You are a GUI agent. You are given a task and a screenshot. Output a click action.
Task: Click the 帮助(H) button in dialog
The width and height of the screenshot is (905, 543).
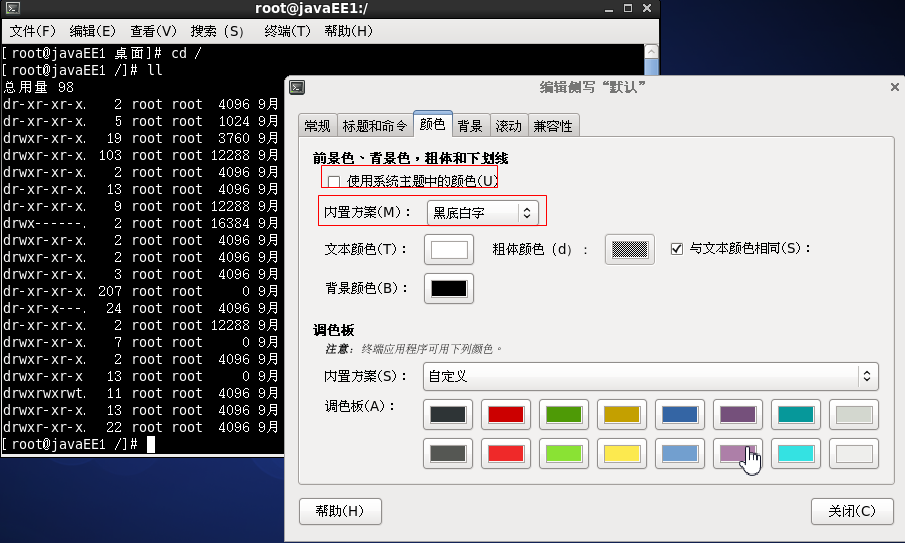coord(340,511)
